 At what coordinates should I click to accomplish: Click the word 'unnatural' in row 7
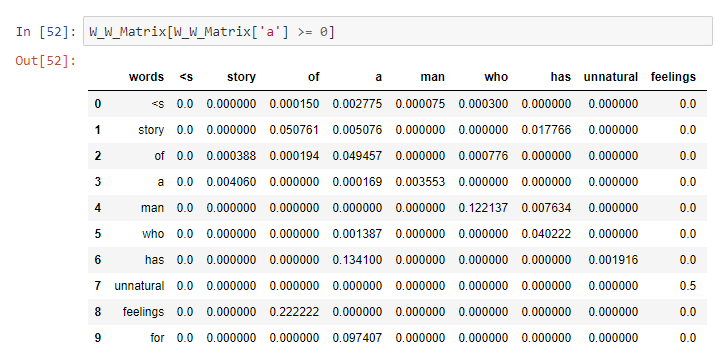pyautogui.click(x=139, y=286)
